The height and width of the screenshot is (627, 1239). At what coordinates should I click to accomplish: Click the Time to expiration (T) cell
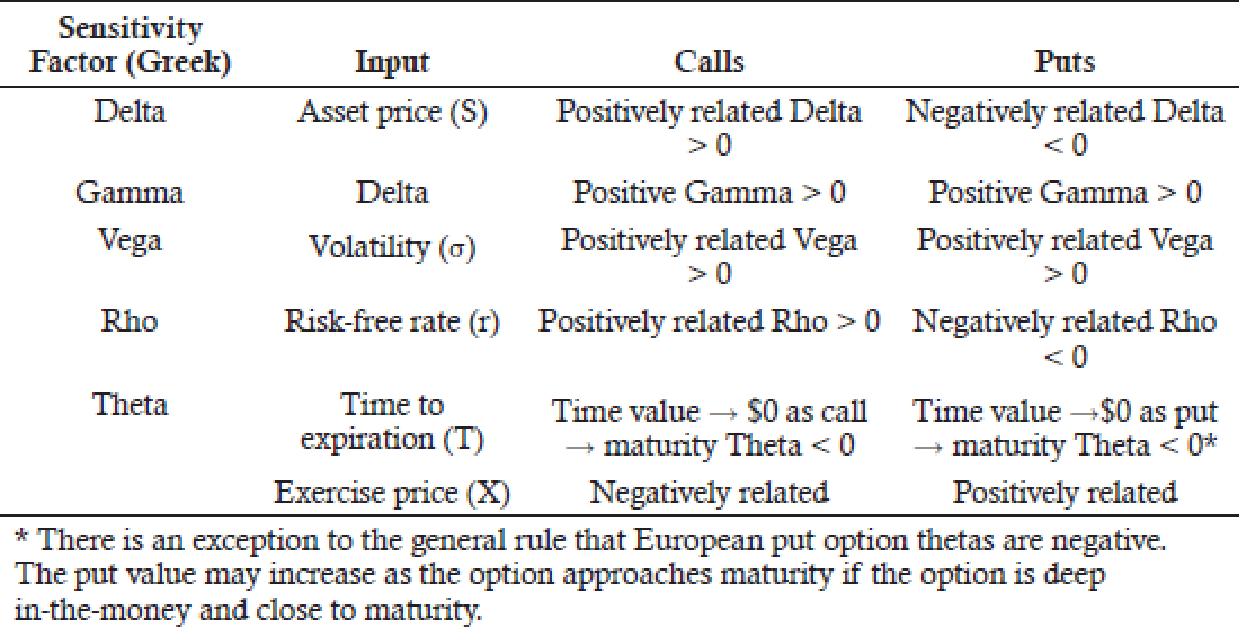coord(392,422)
